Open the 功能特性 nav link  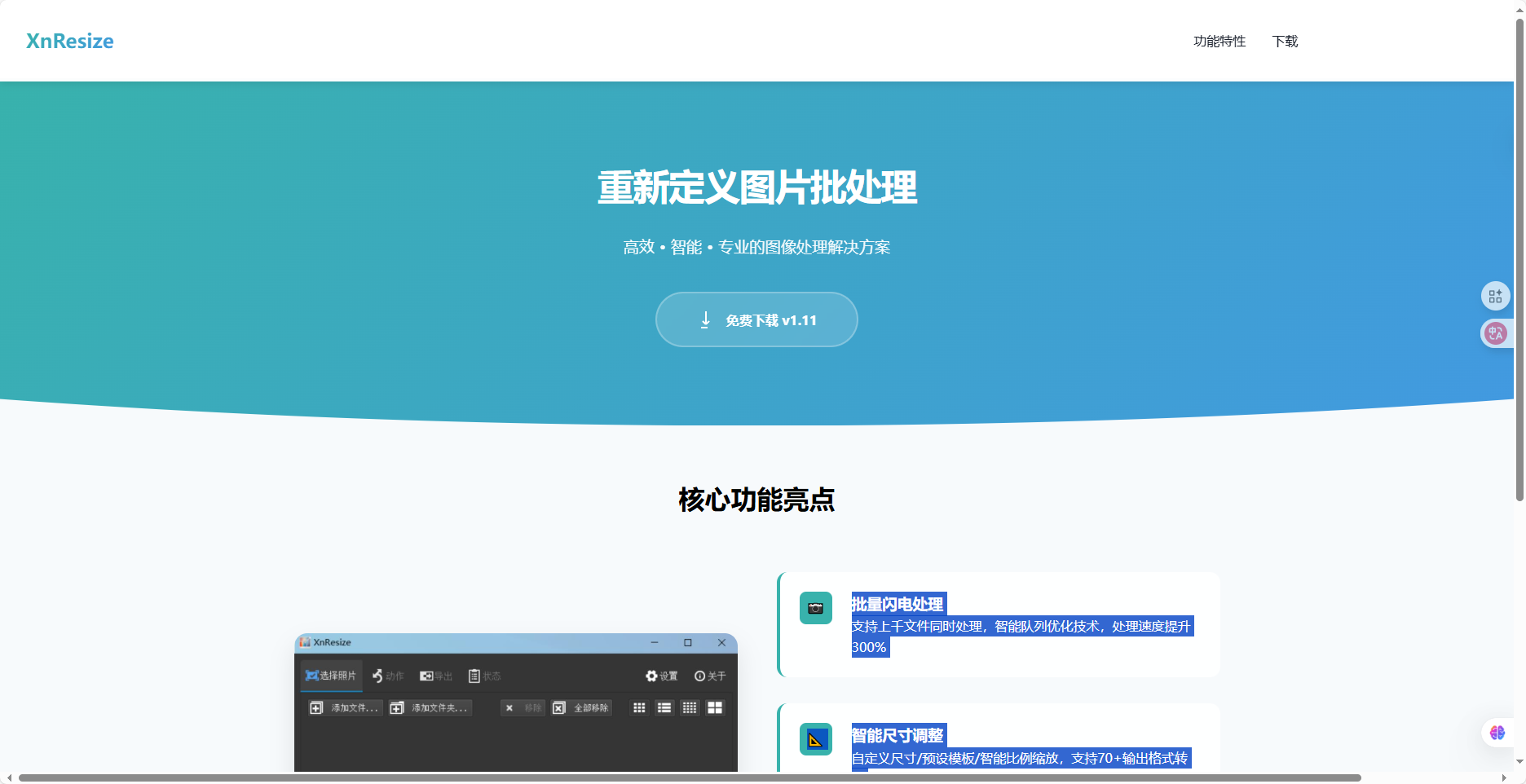(x=1219, y=42)
